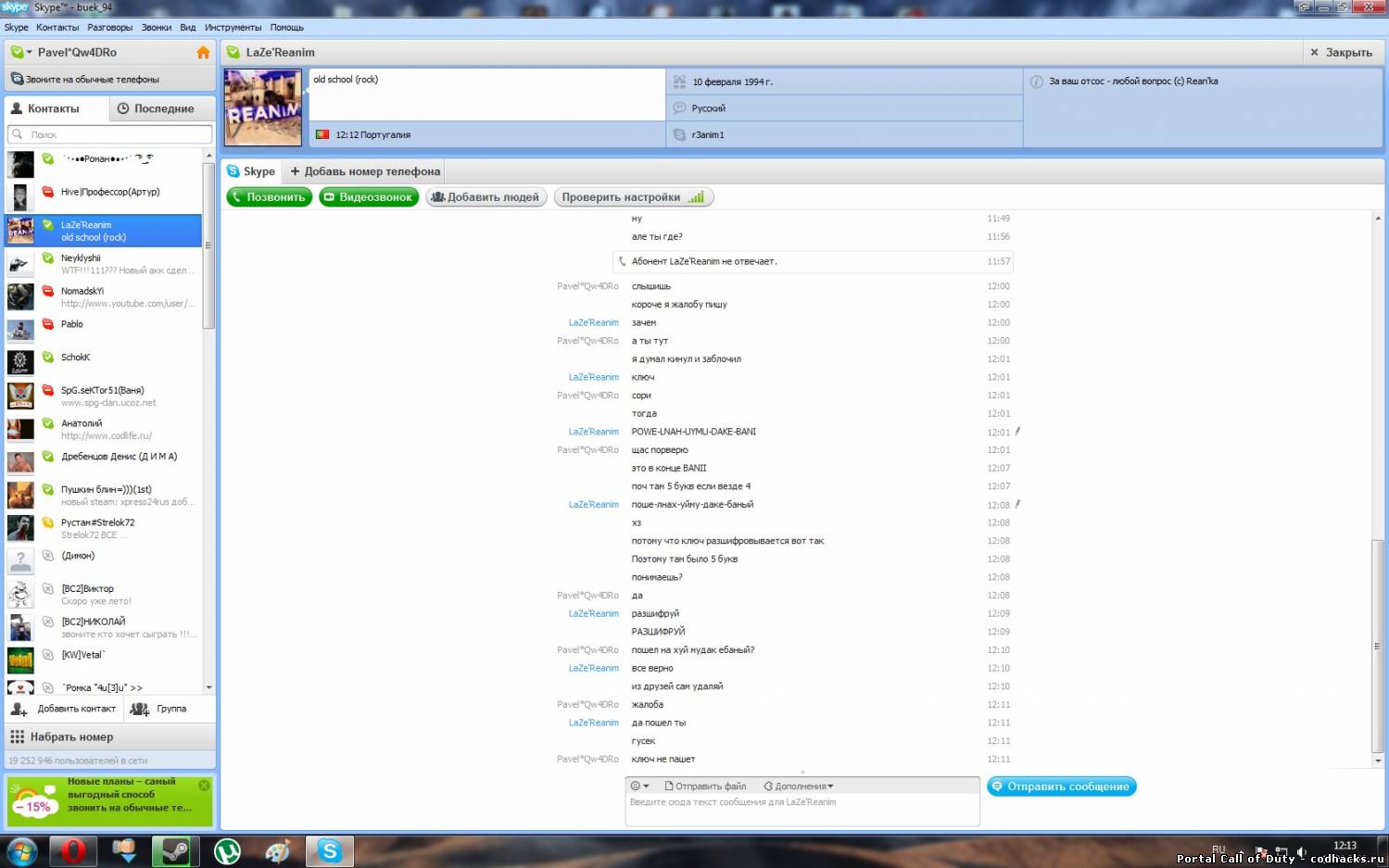The image size is (1389, 868).
Task: Click the message text input box
Action: tap(802, 810)
